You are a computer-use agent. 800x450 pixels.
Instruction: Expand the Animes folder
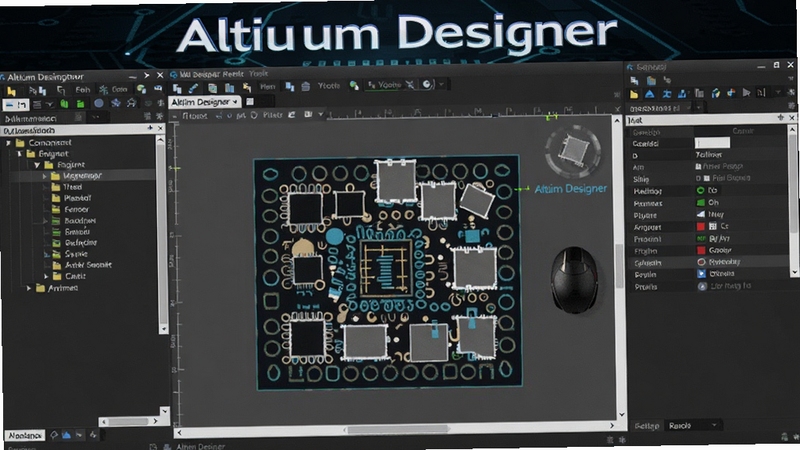click(29, 288)
